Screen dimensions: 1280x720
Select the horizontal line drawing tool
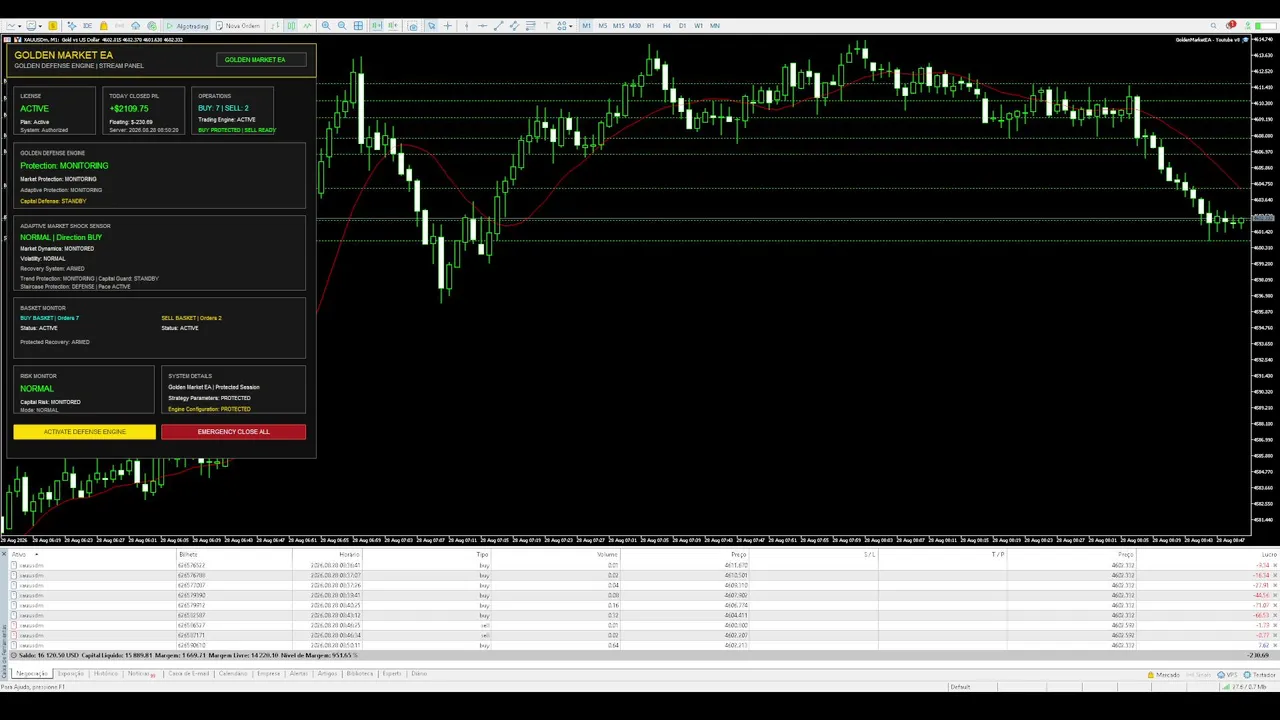coord(482,26)
